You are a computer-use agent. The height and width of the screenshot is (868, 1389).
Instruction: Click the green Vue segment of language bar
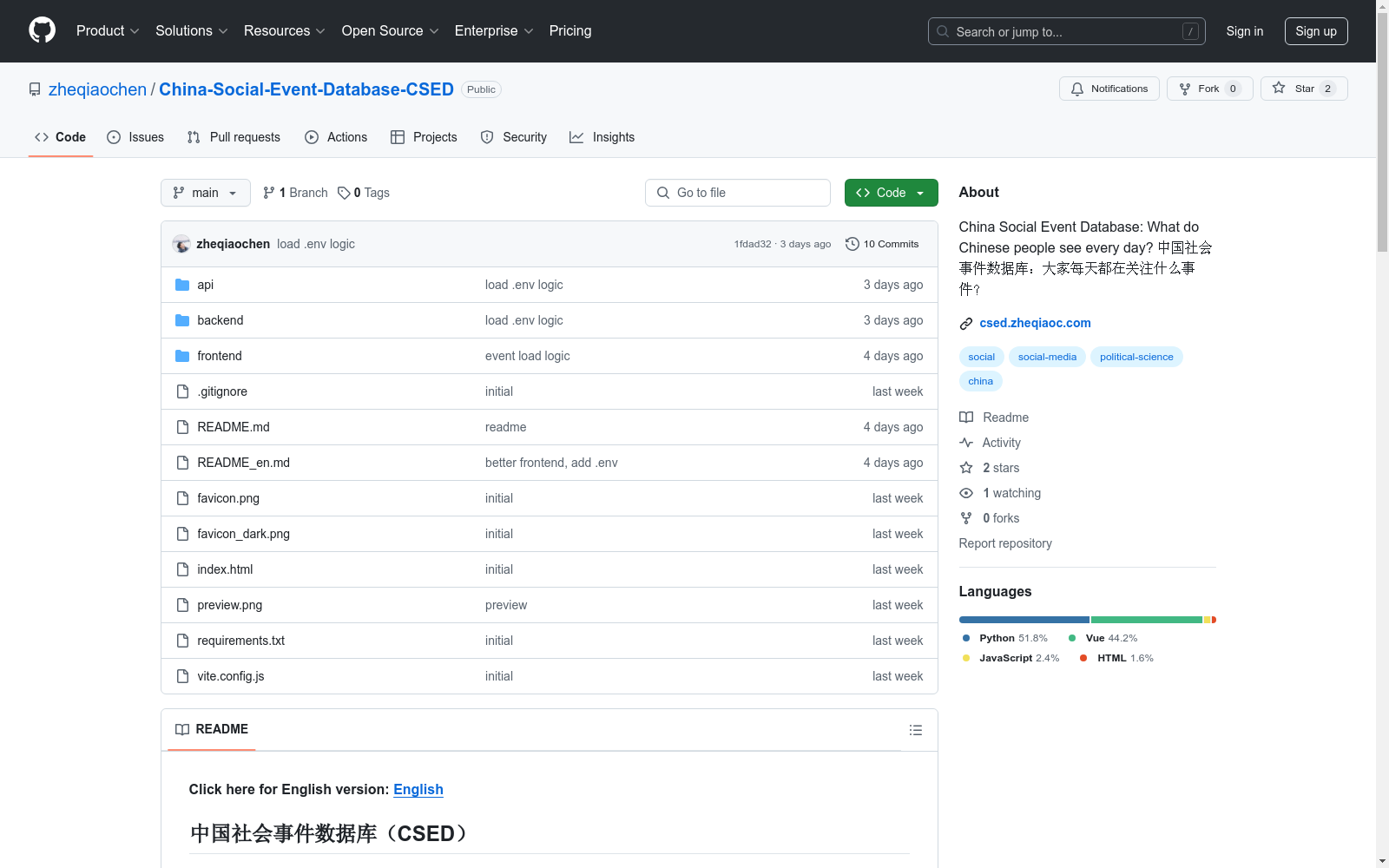point(1147,620)
